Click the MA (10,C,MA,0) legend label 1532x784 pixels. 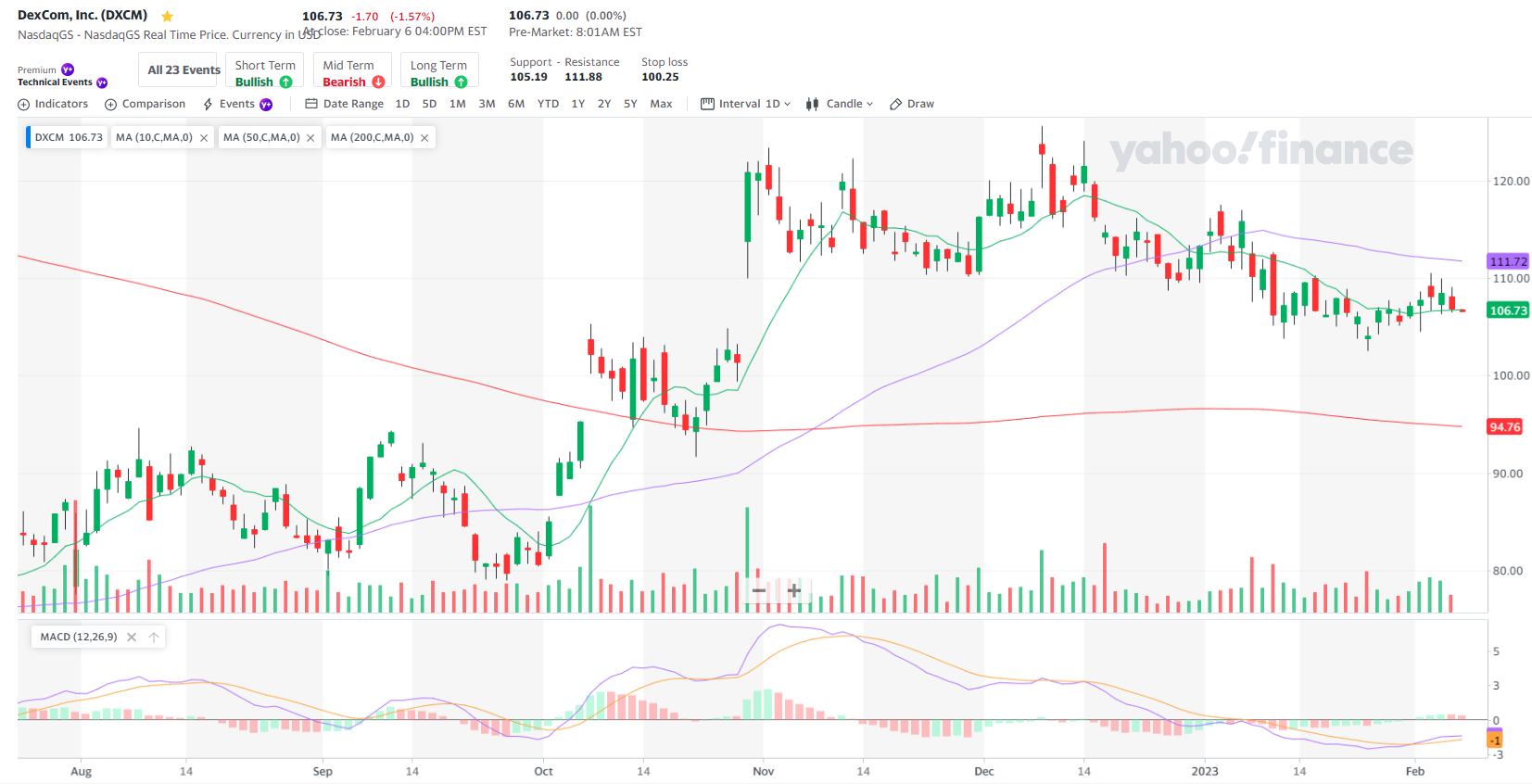(154, 137)
